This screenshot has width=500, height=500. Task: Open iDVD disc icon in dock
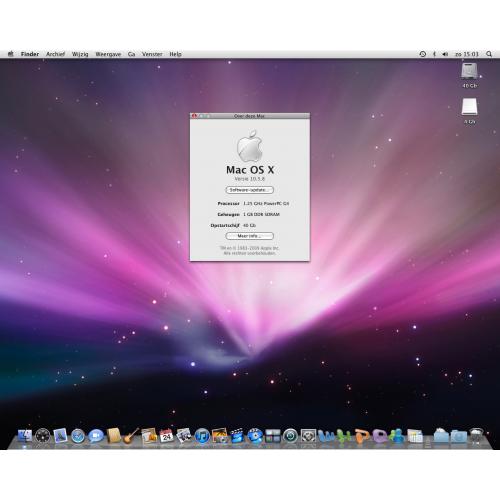[255, 436]
